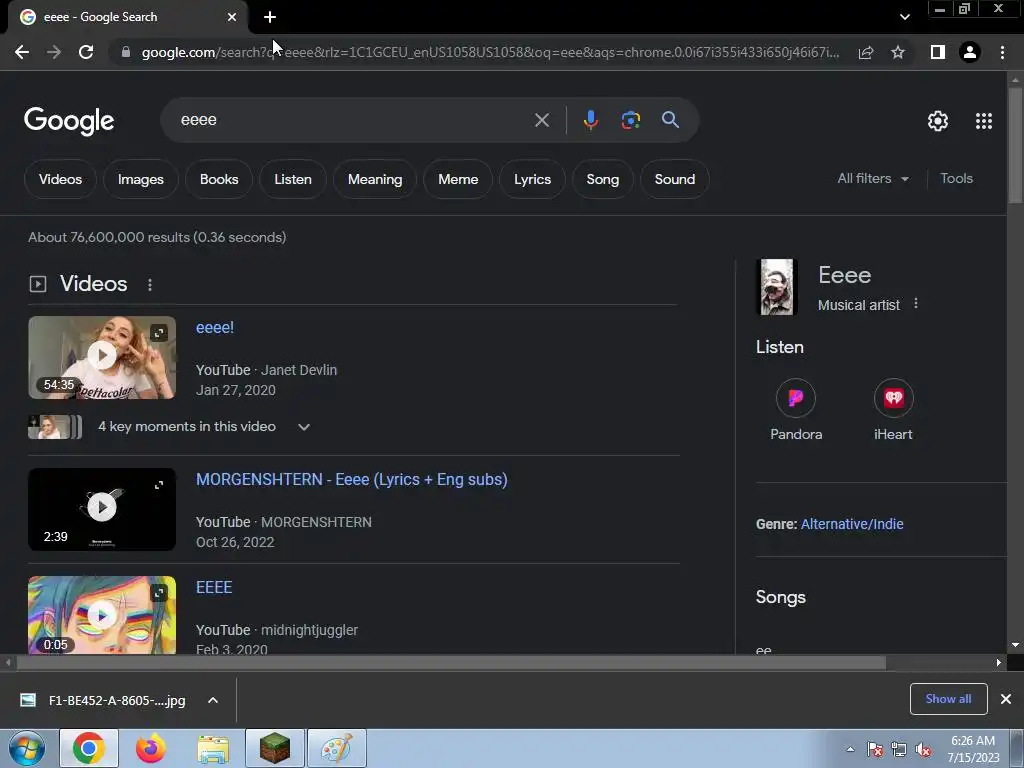Open the Chrome side panel icon
The image size is (1024, 768).
(x=938, y=52)
